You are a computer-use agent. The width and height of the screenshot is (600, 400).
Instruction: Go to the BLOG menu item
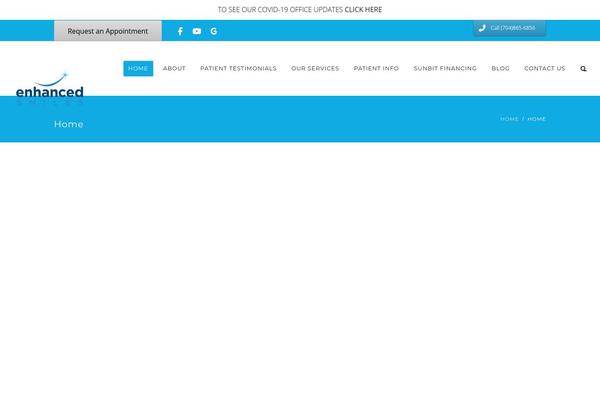pos(501,69)
